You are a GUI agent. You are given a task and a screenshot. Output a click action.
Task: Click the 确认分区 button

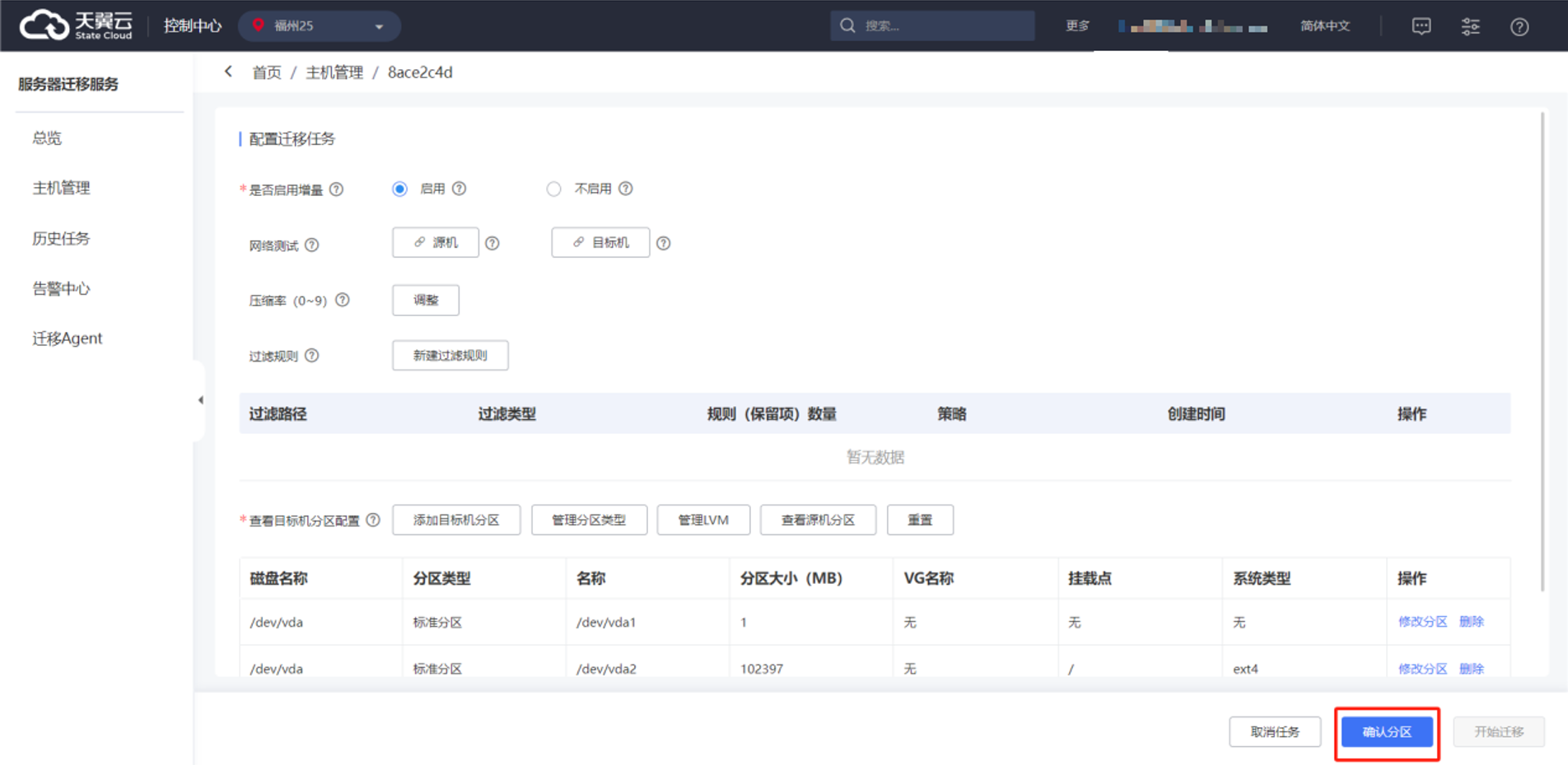pyautogui.click(x=1387, y=731)
